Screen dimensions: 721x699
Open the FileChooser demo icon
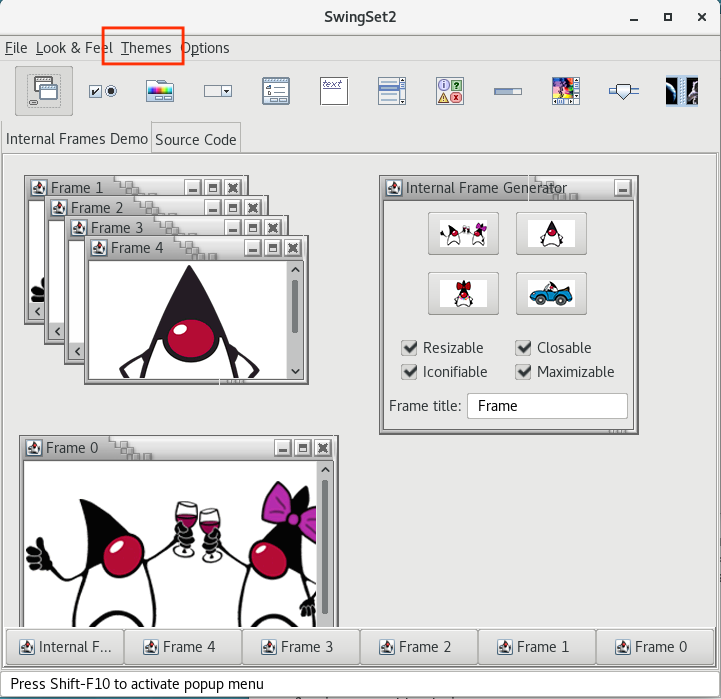pos(276,91)
